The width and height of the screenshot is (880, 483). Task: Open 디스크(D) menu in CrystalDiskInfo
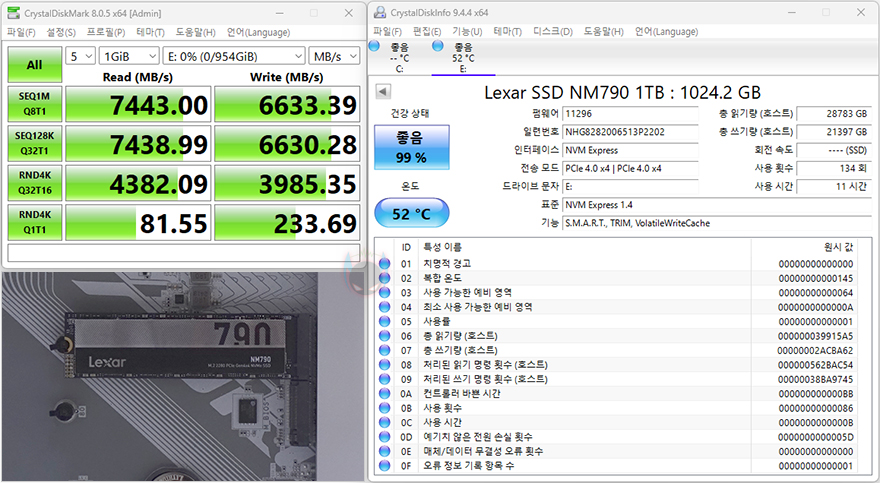(553, 31)
